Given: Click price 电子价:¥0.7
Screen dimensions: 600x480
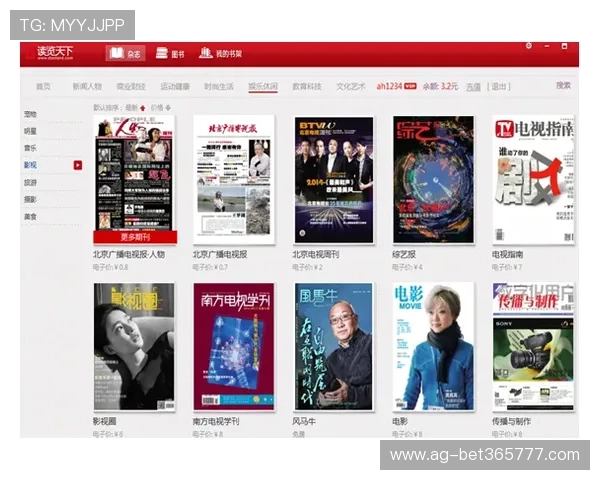Looking at the screenshot, I should click(210, 267).
